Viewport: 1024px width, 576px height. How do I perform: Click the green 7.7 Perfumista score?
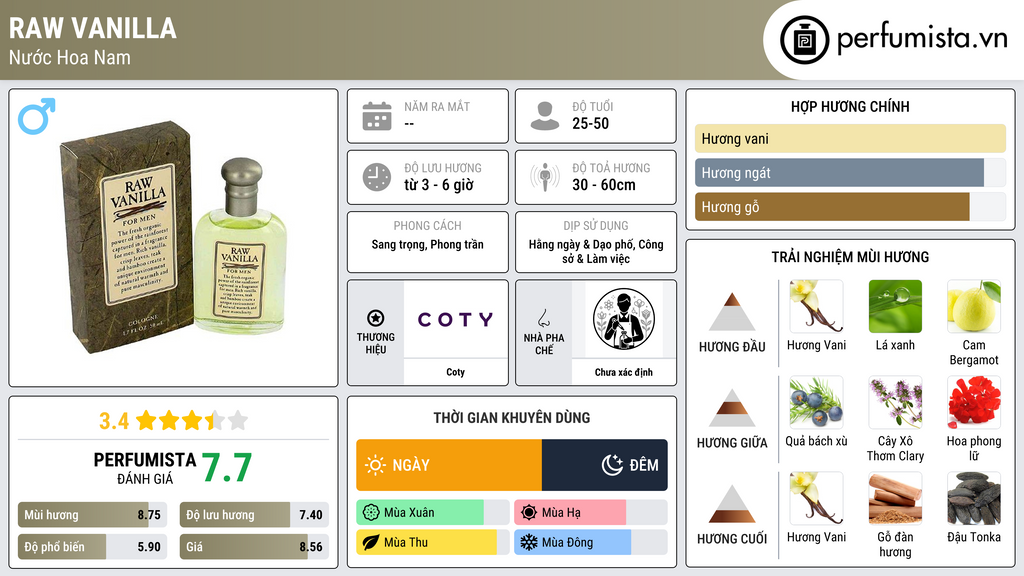click(227, 467)
